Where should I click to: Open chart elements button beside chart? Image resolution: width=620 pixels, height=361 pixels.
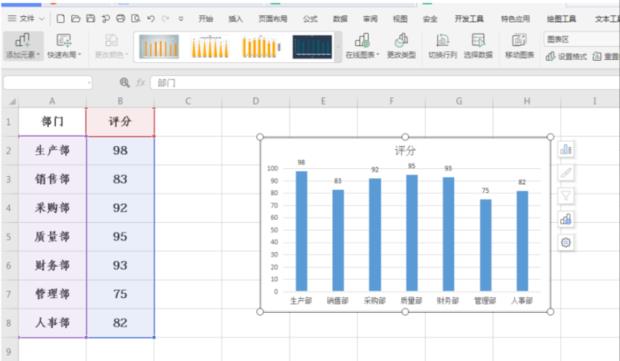(x=566, y=149)
